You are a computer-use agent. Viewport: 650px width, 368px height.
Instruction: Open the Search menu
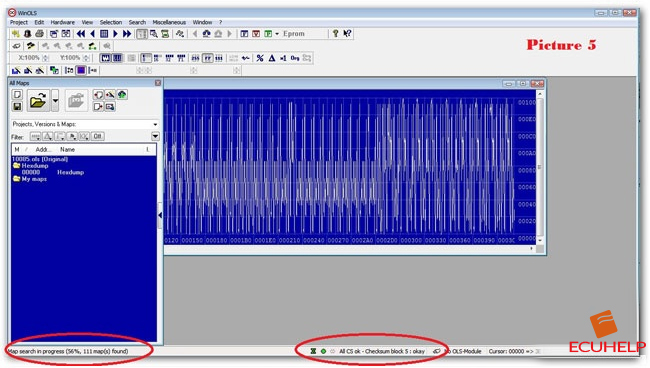tap(137, 22)
